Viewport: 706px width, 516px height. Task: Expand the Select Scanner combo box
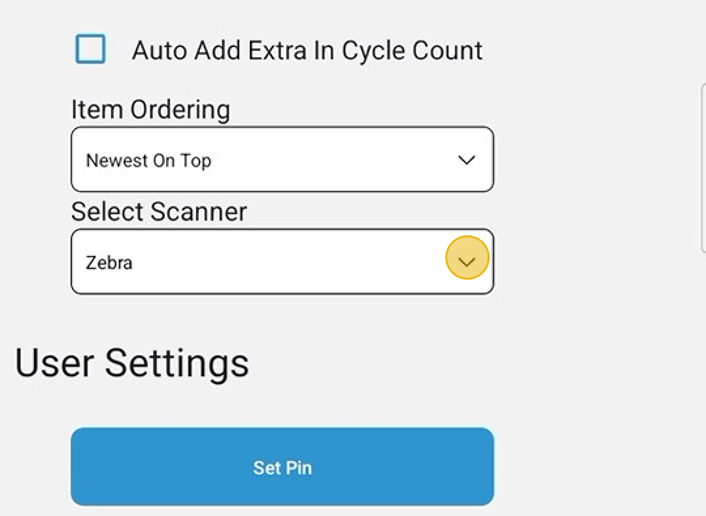(x=282, y=262)
